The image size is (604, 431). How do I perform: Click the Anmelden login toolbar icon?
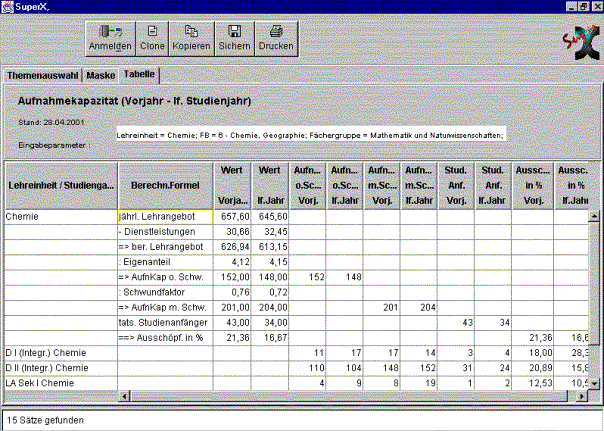[110, 39]
